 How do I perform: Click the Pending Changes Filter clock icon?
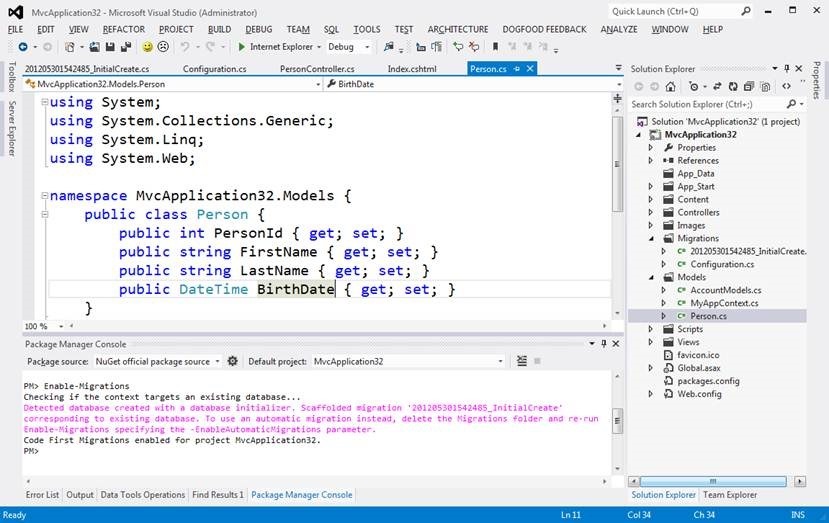coord(694,86)
